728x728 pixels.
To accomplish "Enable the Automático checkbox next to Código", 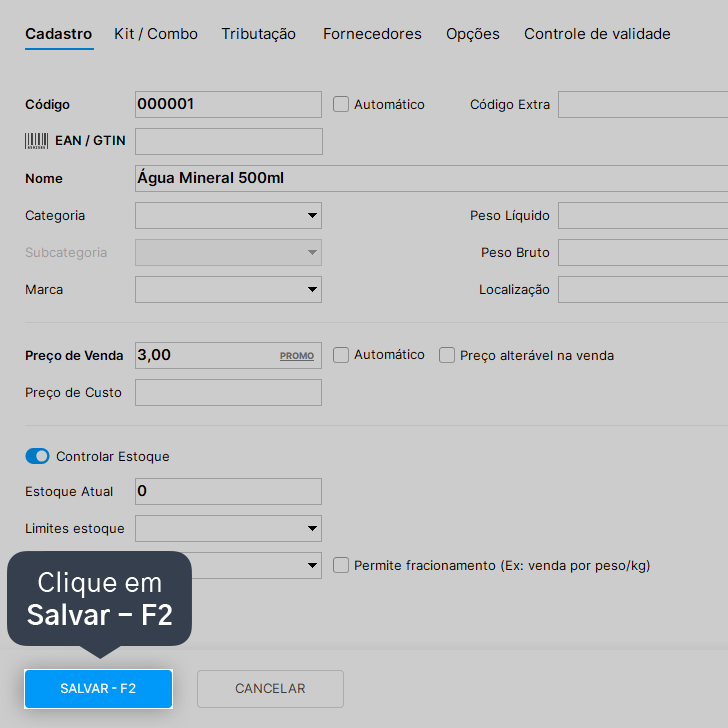I will pos(341,104).
